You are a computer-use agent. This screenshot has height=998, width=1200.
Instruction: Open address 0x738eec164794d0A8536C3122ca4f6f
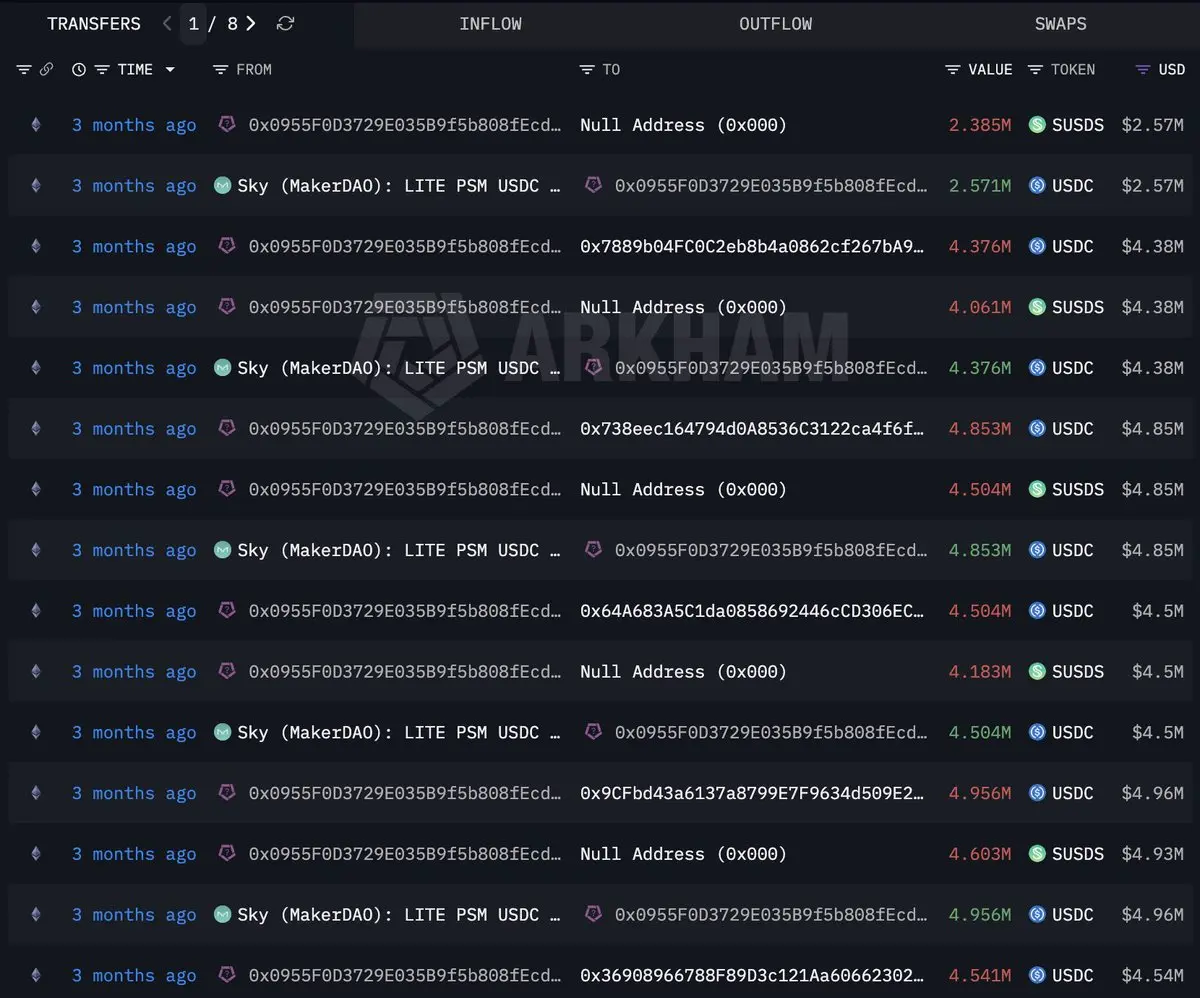coord(753,429)
